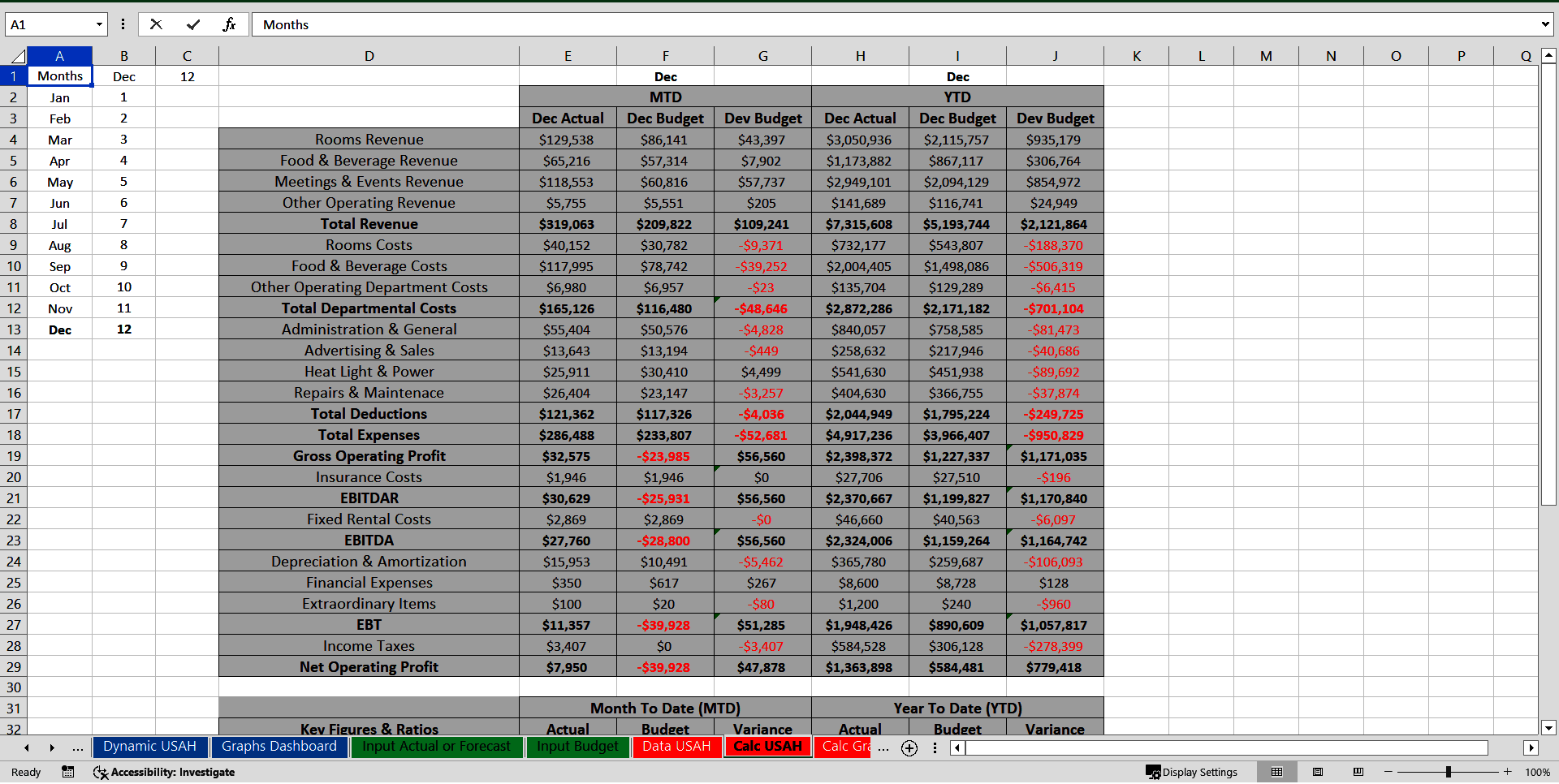Click the horizontal scrollbar track
1559x784 pixels.
[x=1227, y=747]
